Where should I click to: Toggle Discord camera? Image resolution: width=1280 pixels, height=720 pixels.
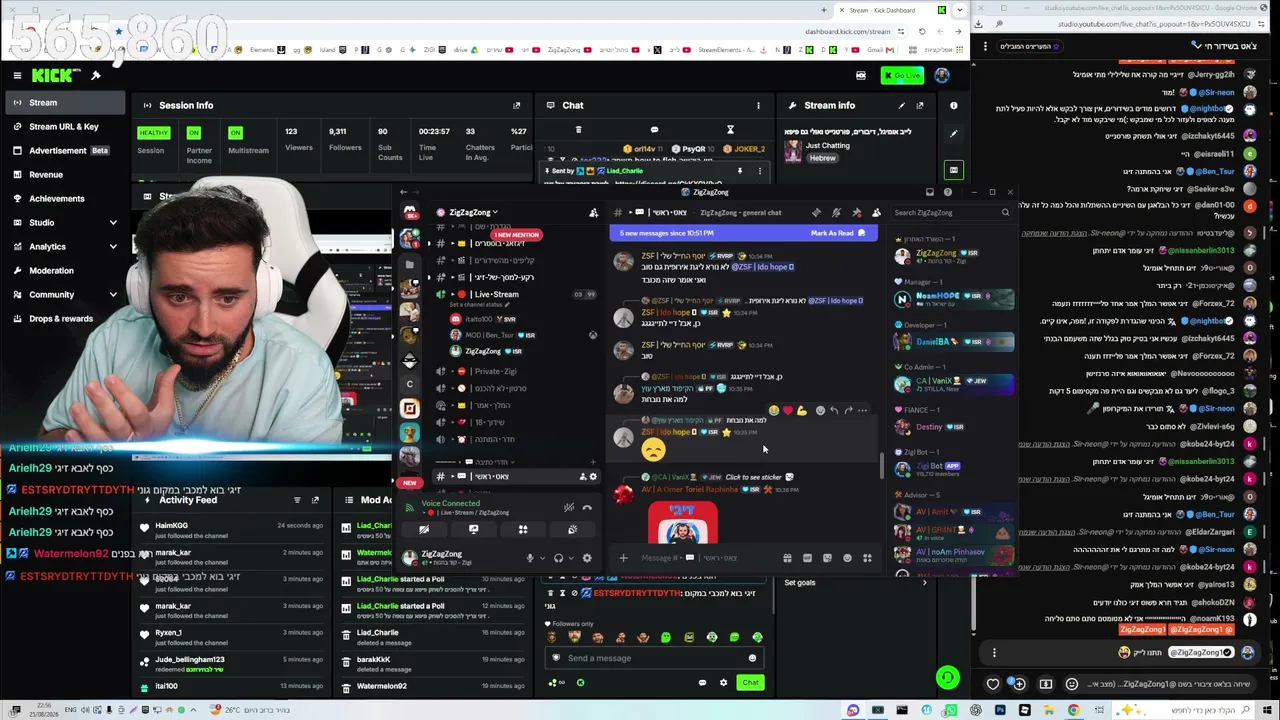click(424, 530)
